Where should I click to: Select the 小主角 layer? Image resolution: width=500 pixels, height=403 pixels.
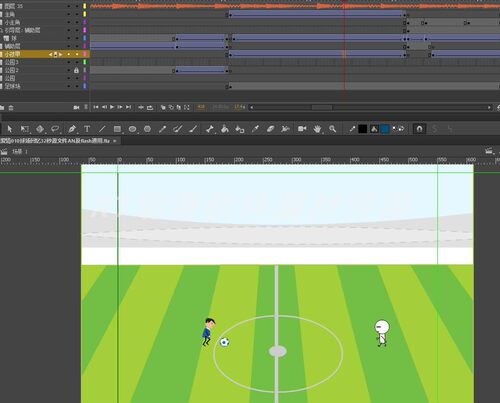pos(12,22)
